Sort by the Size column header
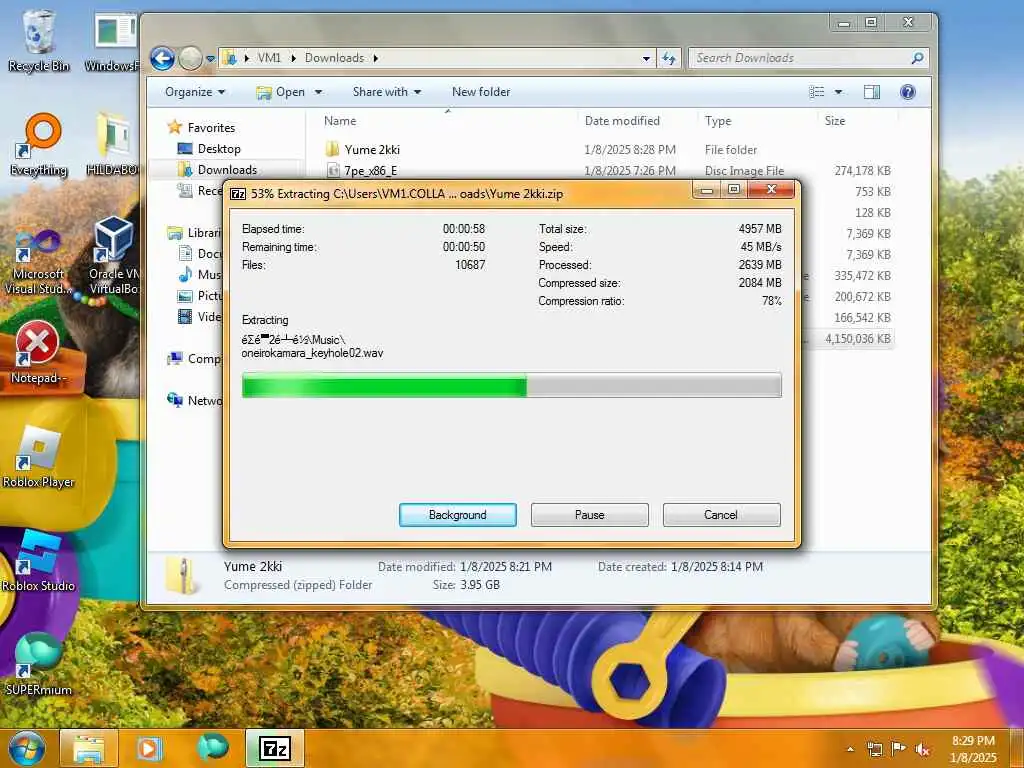 (835, 121)
